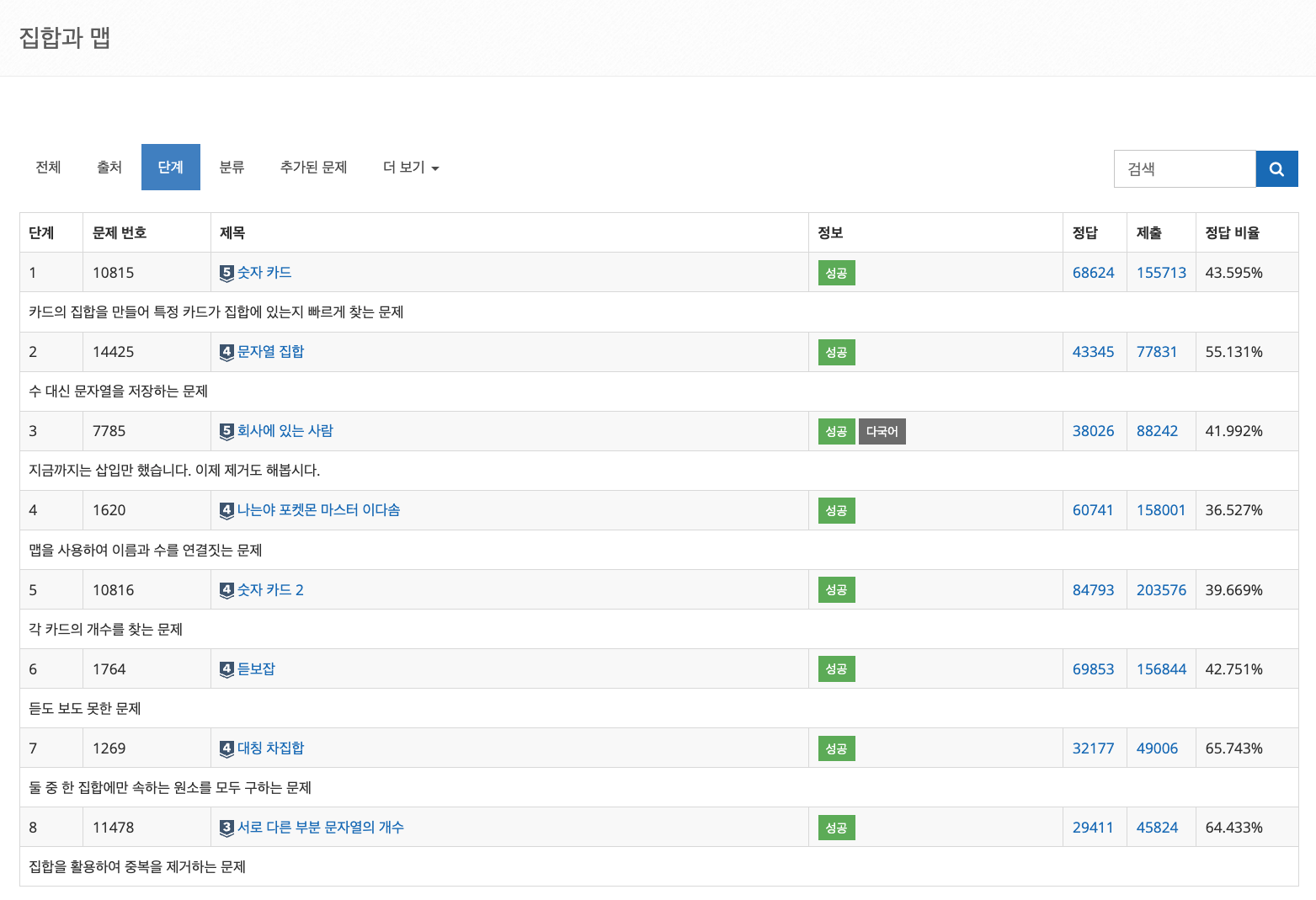The height and width of the screenshot is (900, 1316).
Task: Switch to the 전체 tab
Action: (x=48, y=167)
